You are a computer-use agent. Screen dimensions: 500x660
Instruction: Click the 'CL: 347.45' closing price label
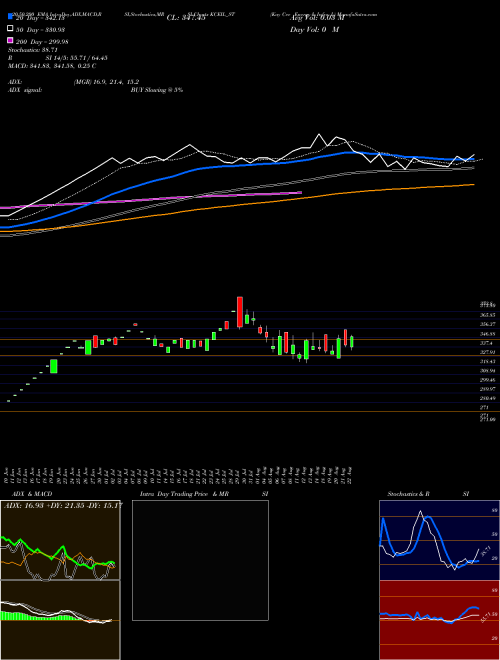pos(186,18)
